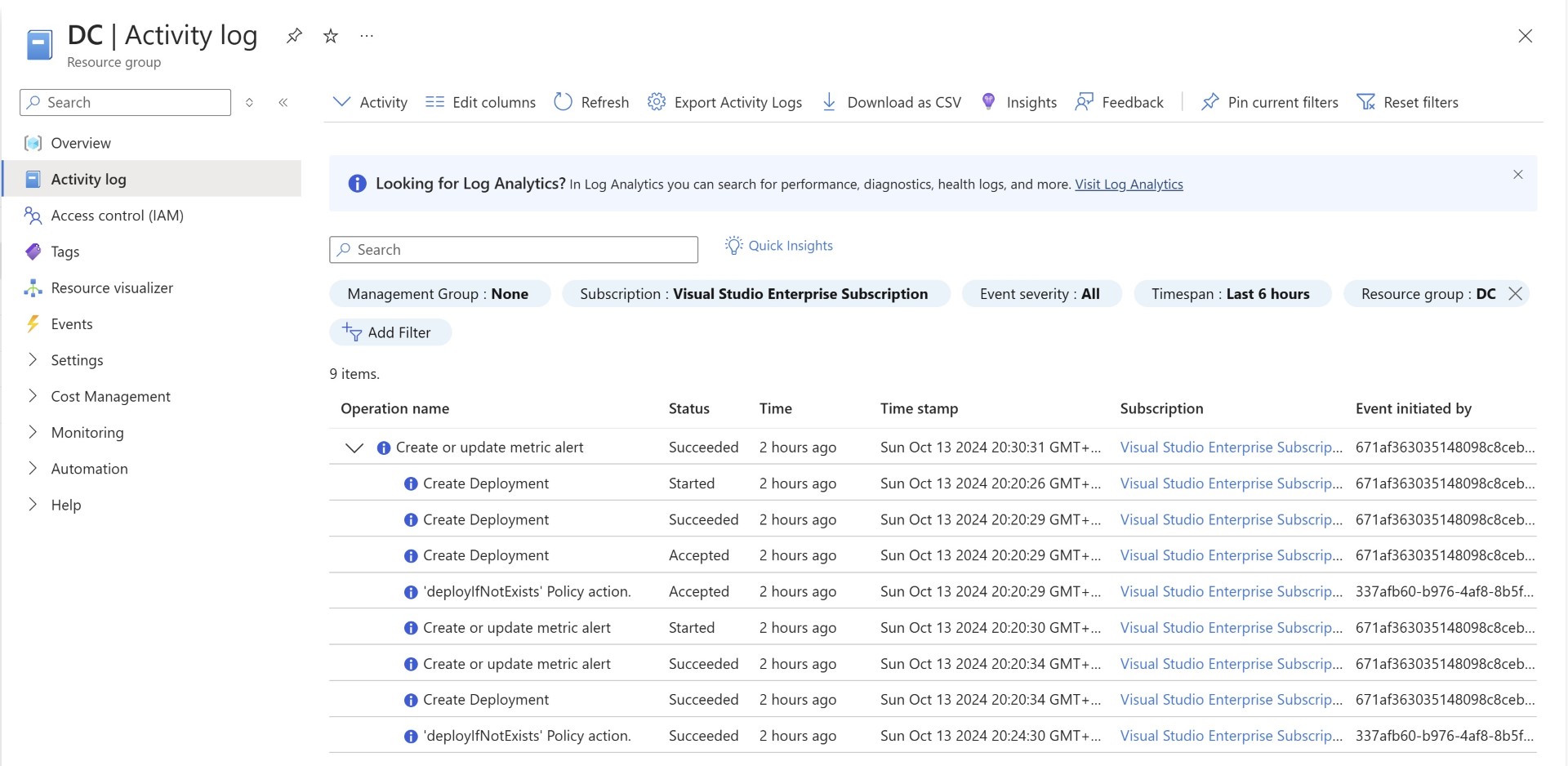The width and height of the screenshot is (1568, 766).
Task: Open the Feedback pane
Action: (x=1120, y=102)
